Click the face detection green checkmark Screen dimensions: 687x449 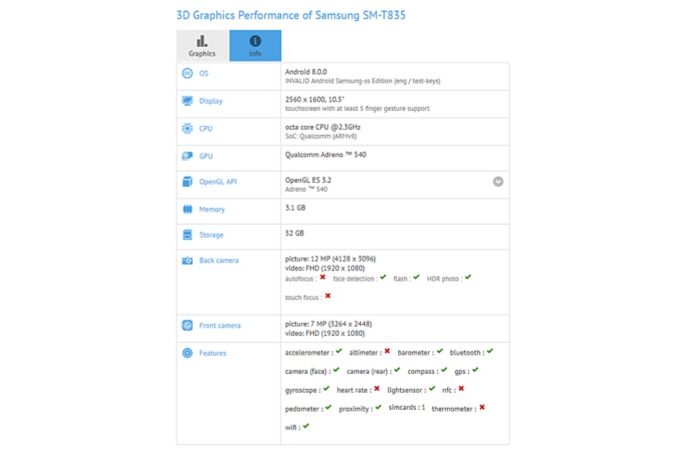pos(382,277)
